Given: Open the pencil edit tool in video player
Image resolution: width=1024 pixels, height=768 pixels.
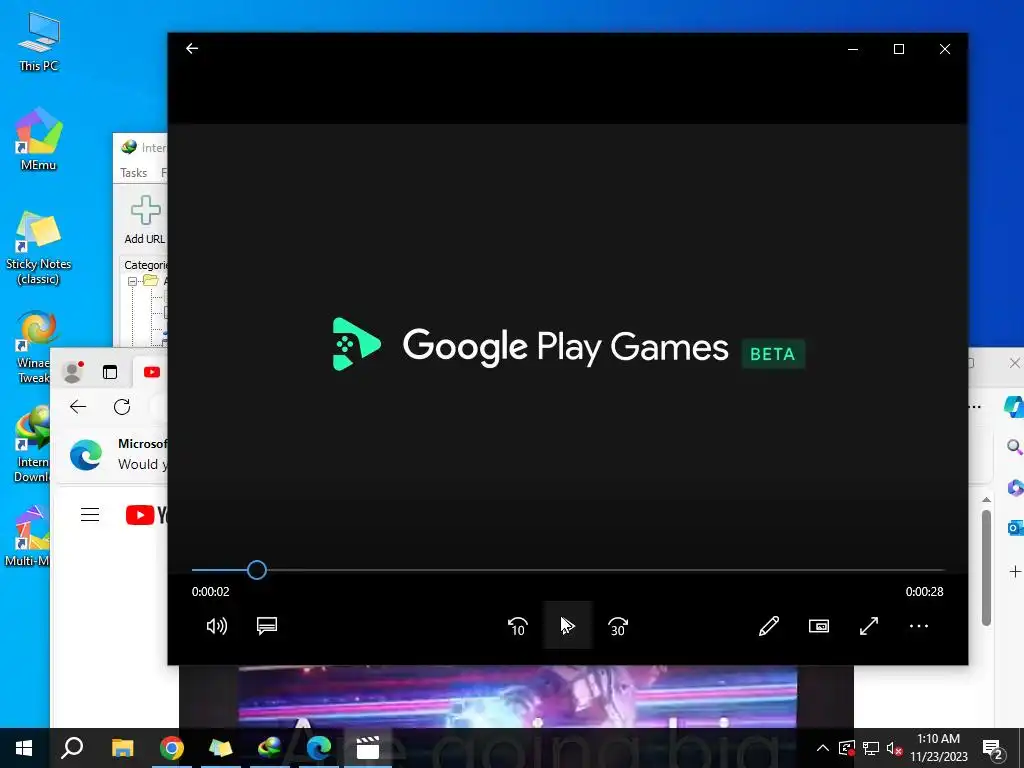Looking at the screenshot, I should click(769, 626).
